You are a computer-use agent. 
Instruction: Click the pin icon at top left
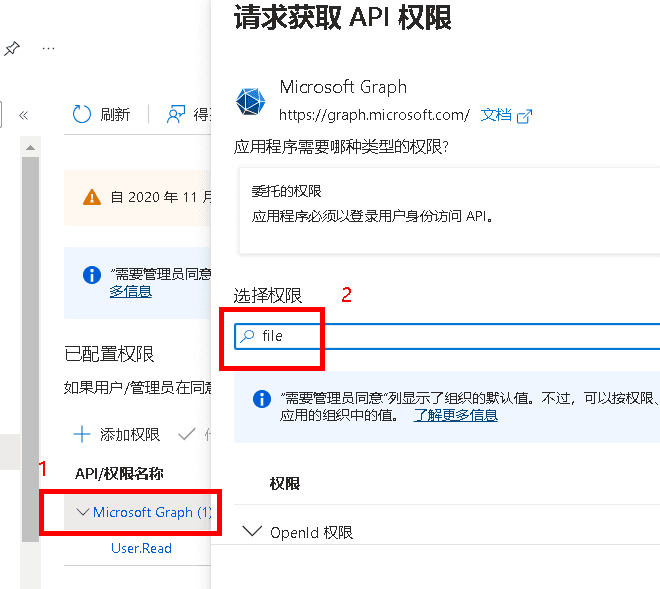(12, 49)
